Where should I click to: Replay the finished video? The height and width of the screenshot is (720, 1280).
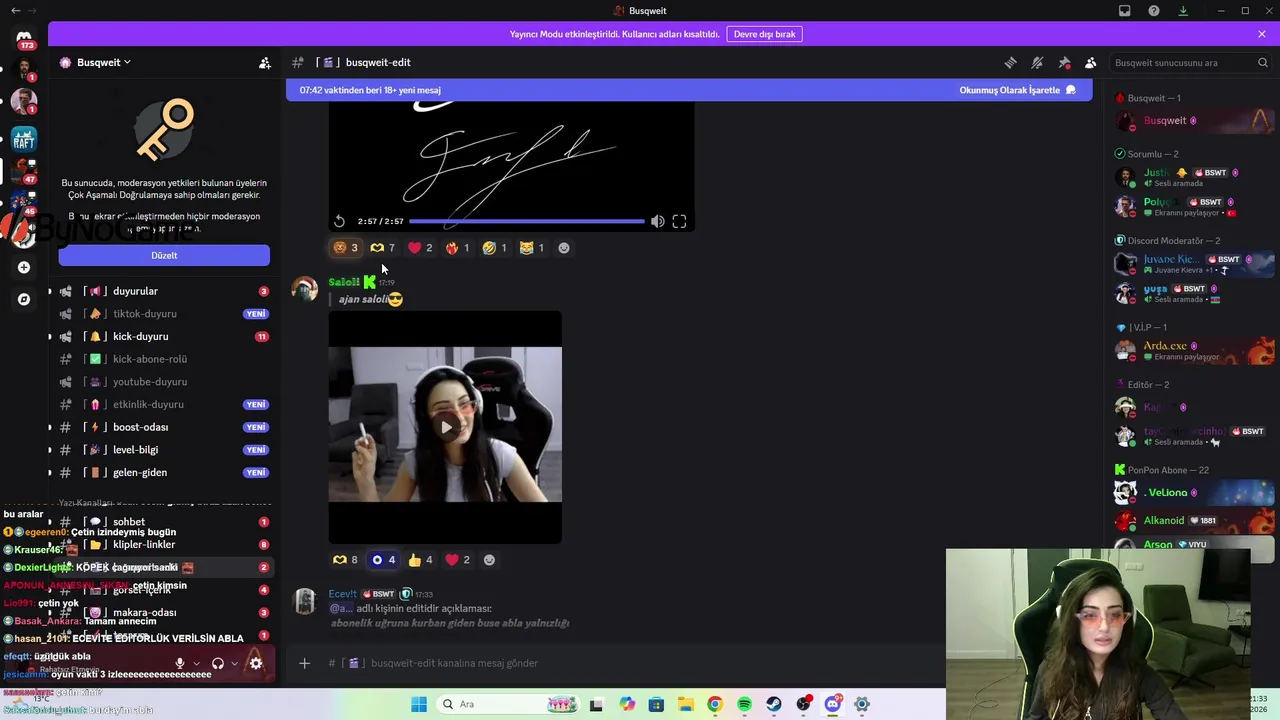click(339, 221)
